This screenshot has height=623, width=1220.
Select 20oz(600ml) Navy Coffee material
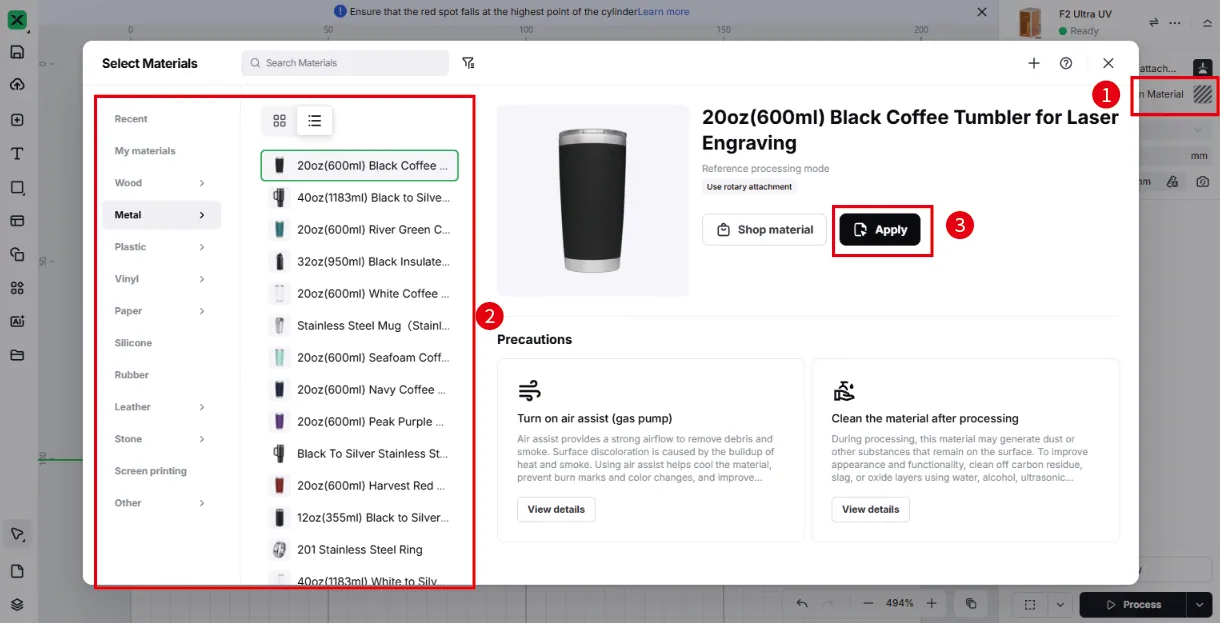click(359, 390)
